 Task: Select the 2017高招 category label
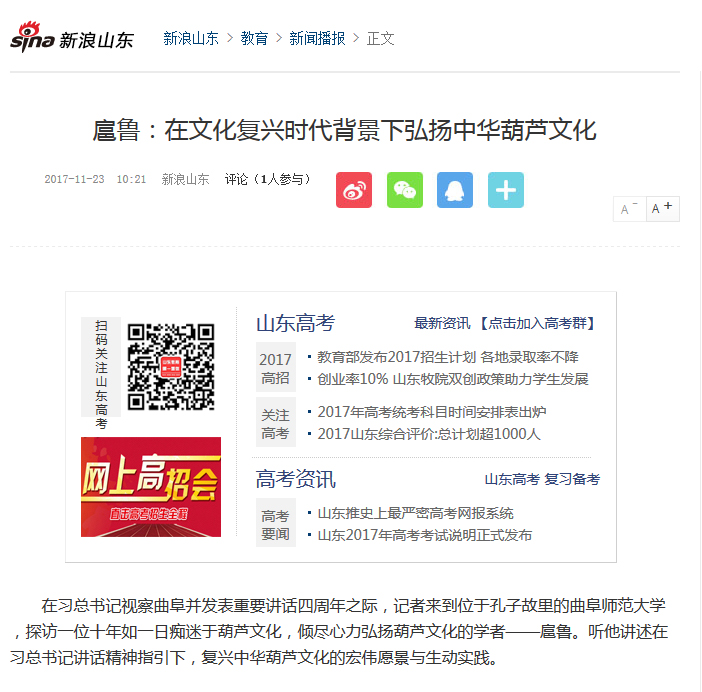276,369
